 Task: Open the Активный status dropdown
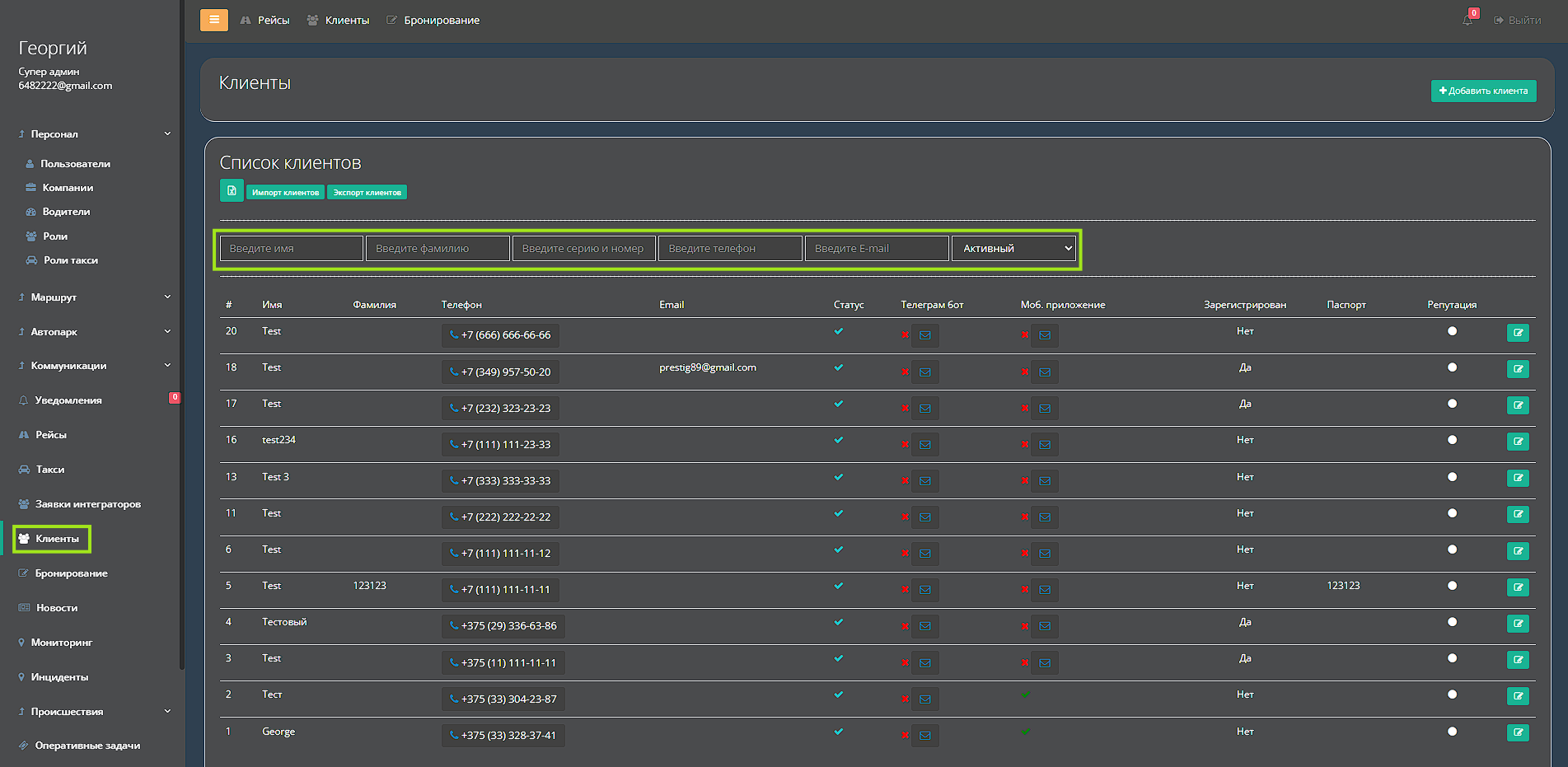point(1014,248)
